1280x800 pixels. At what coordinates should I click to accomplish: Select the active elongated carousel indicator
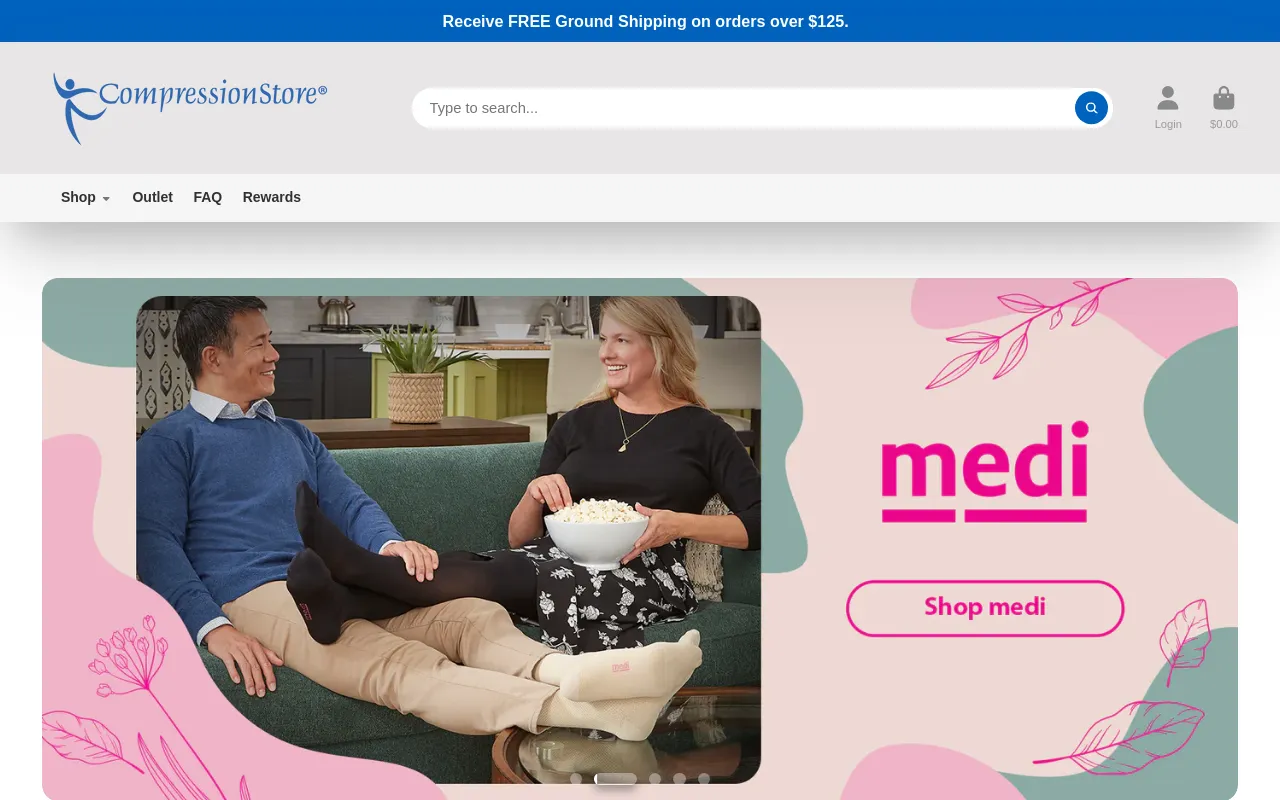coord(616,779)
